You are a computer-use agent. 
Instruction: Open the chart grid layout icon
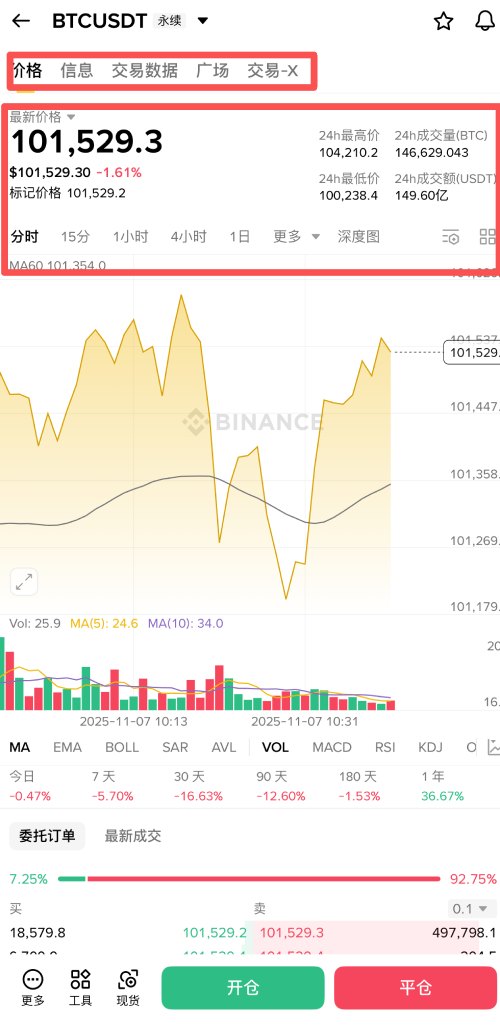tap(488, 237)
